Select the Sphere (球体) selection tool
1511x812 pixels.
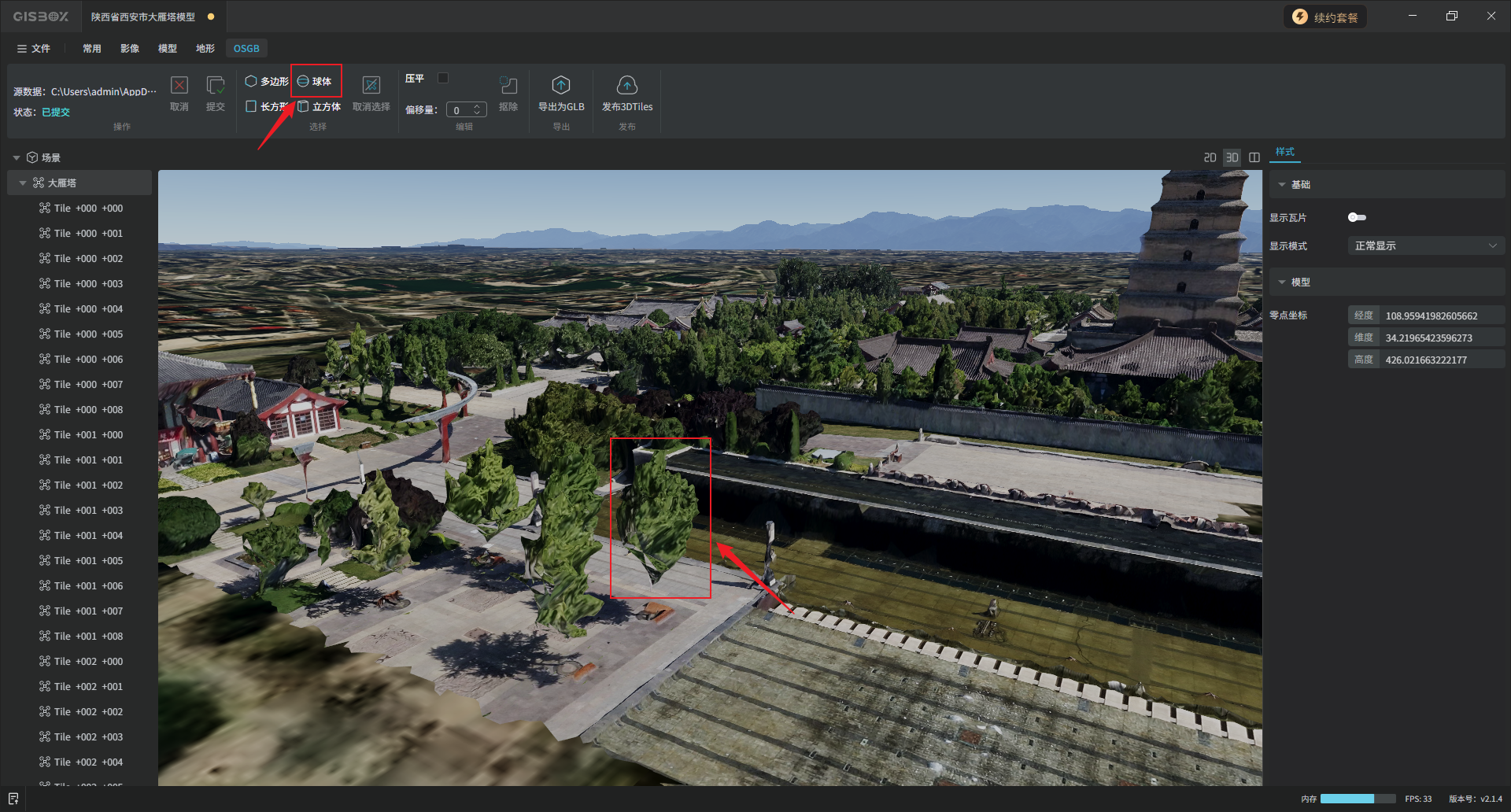click(x=315, y=81)
